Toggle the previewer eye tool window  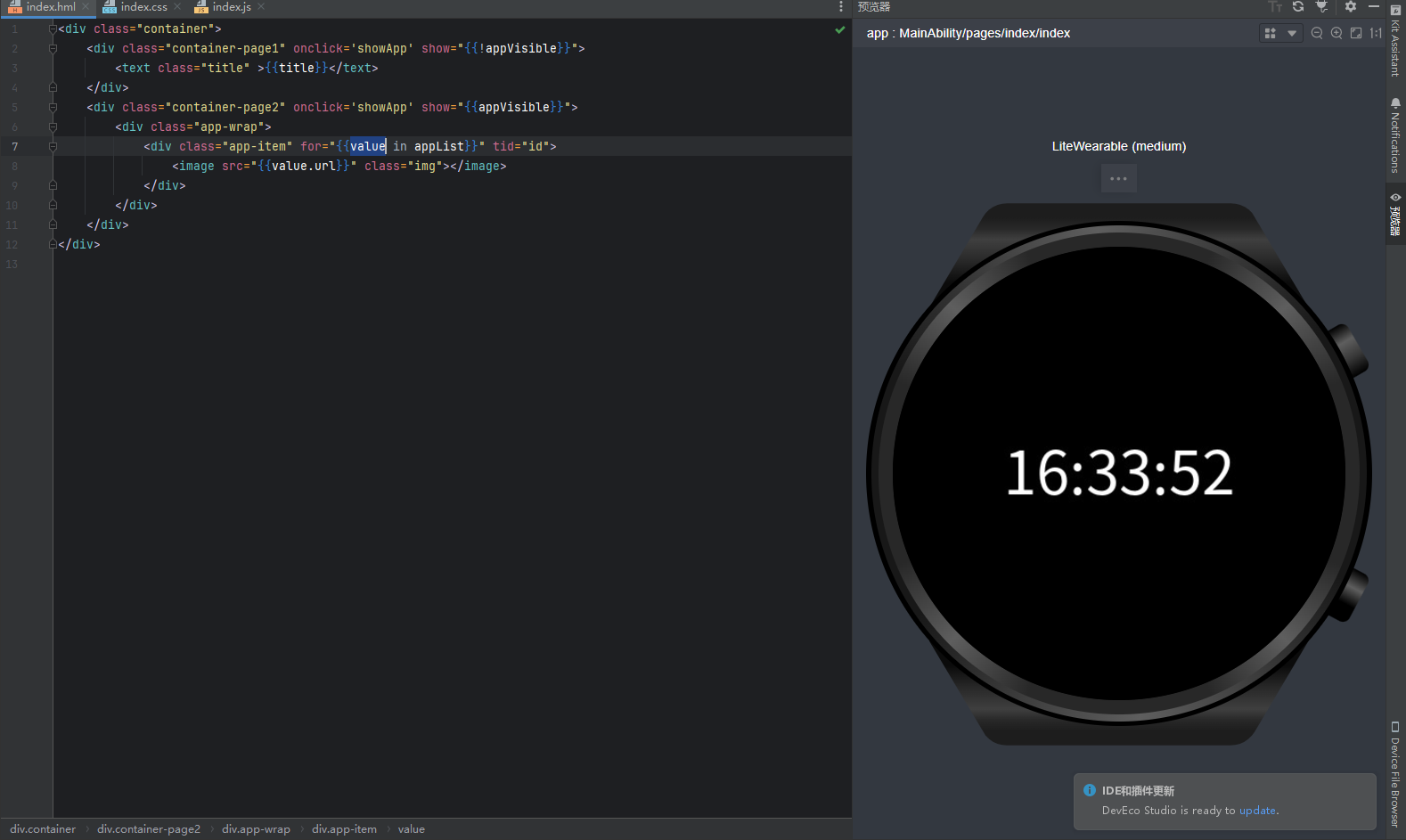pos(1395,214)
